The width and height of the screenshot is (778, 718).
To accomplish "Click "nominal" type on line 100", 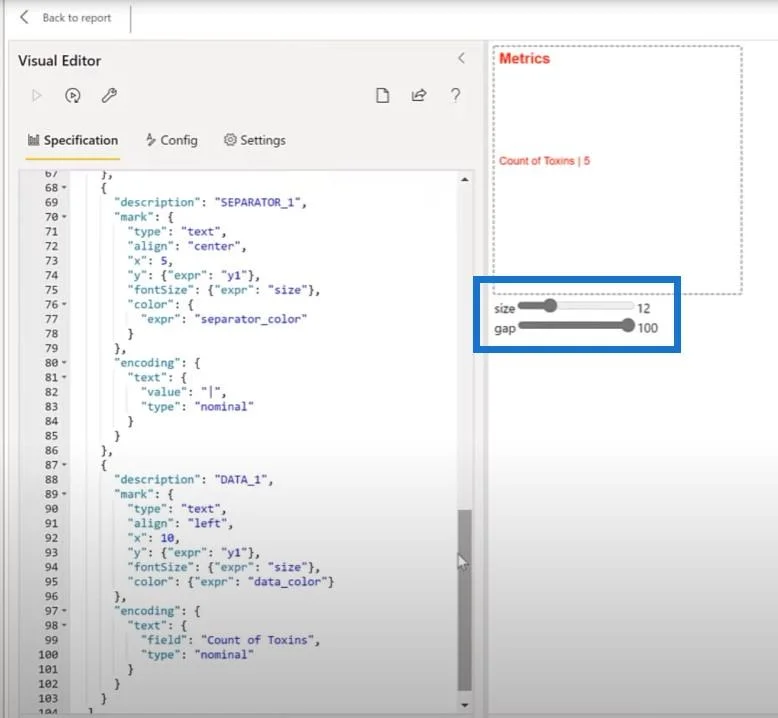I will coord(224,655).
